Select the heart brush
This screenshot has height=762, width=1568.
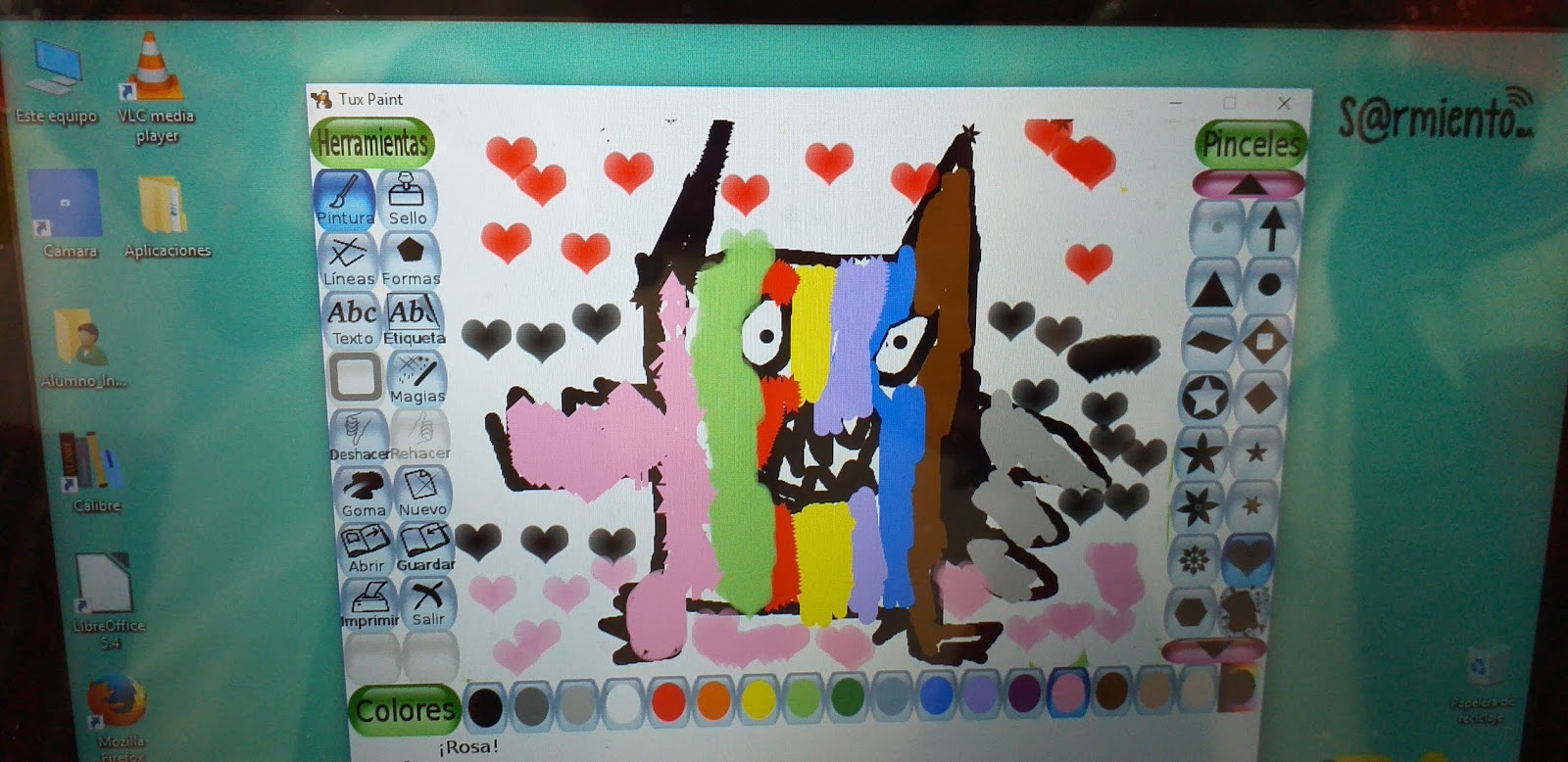1249,559
